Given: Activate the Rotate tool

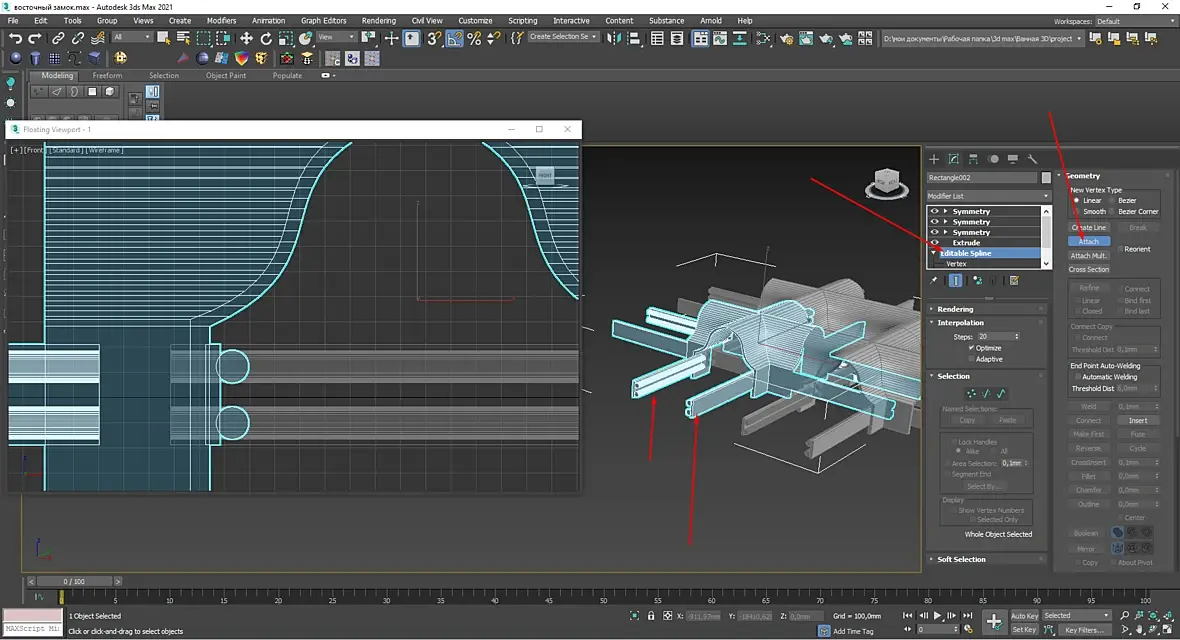Looking at the screenshot, I should (x=266, y=38).
